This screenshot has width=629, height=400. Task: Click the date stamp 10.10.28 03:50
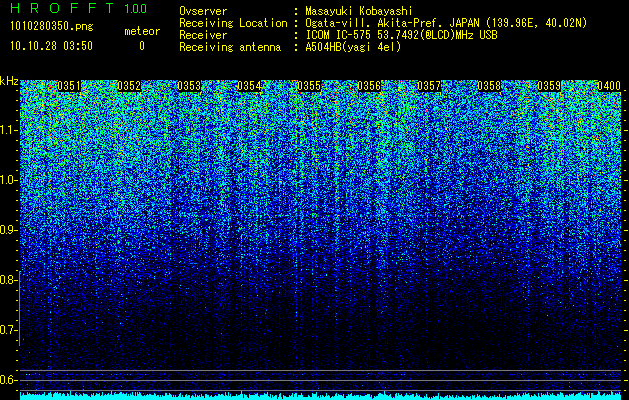coord(51,46)
